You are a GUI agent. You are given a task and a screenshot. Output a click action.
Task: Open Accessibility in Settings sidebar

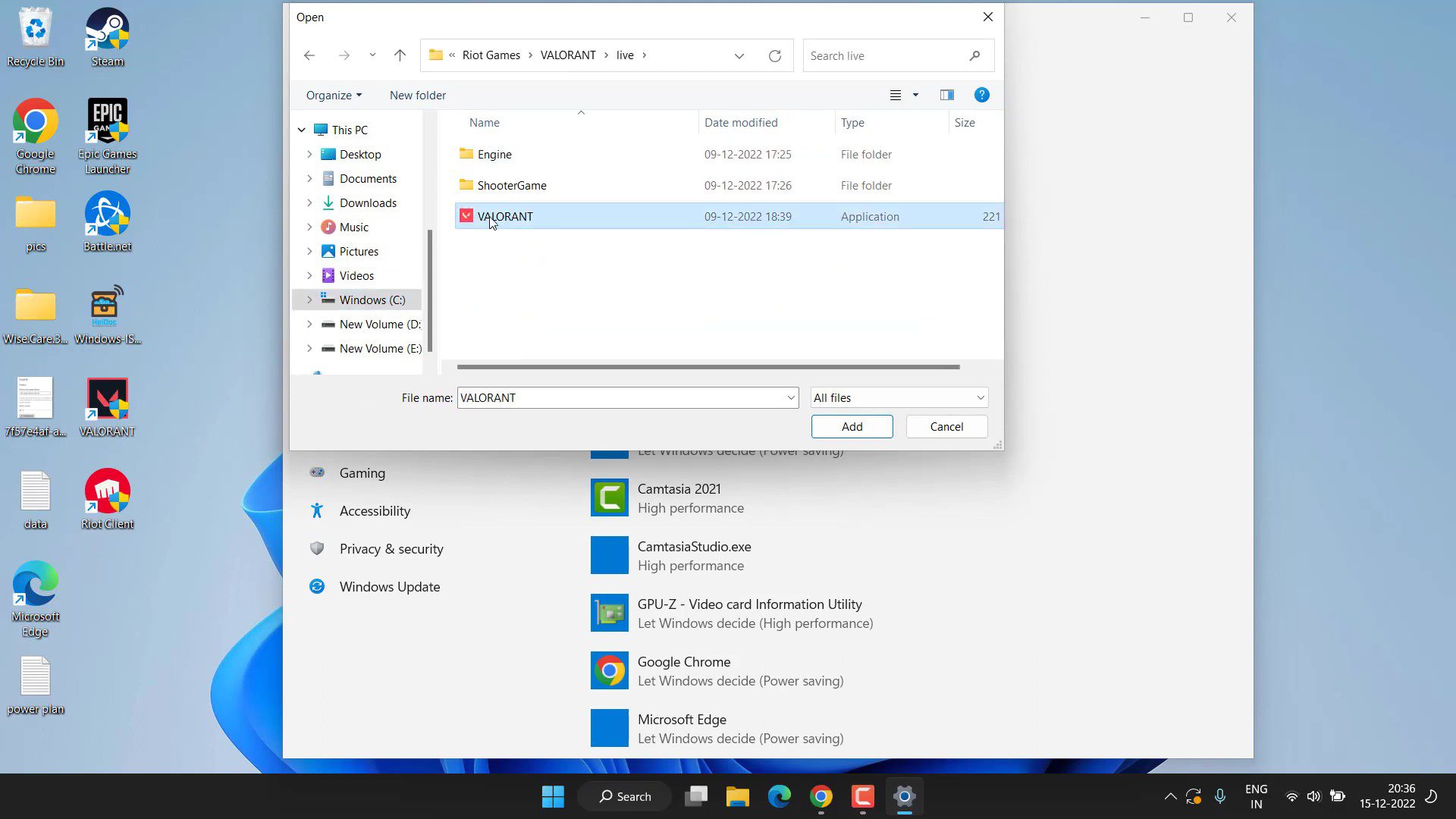click(x=375, y=511)
